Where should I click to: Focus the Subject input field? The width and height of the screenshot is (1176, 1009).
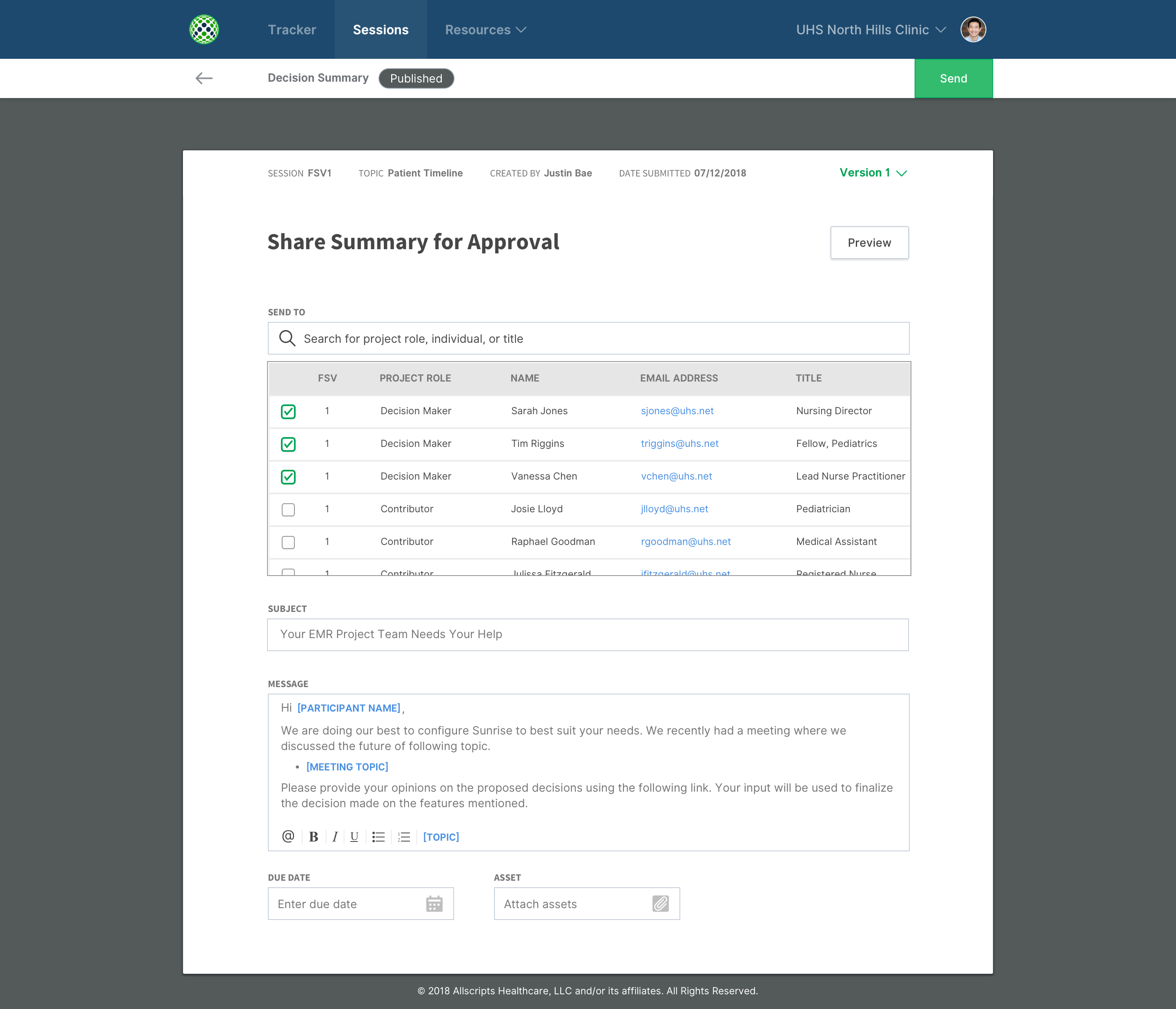pyautogui.click(x=588, y=634)
